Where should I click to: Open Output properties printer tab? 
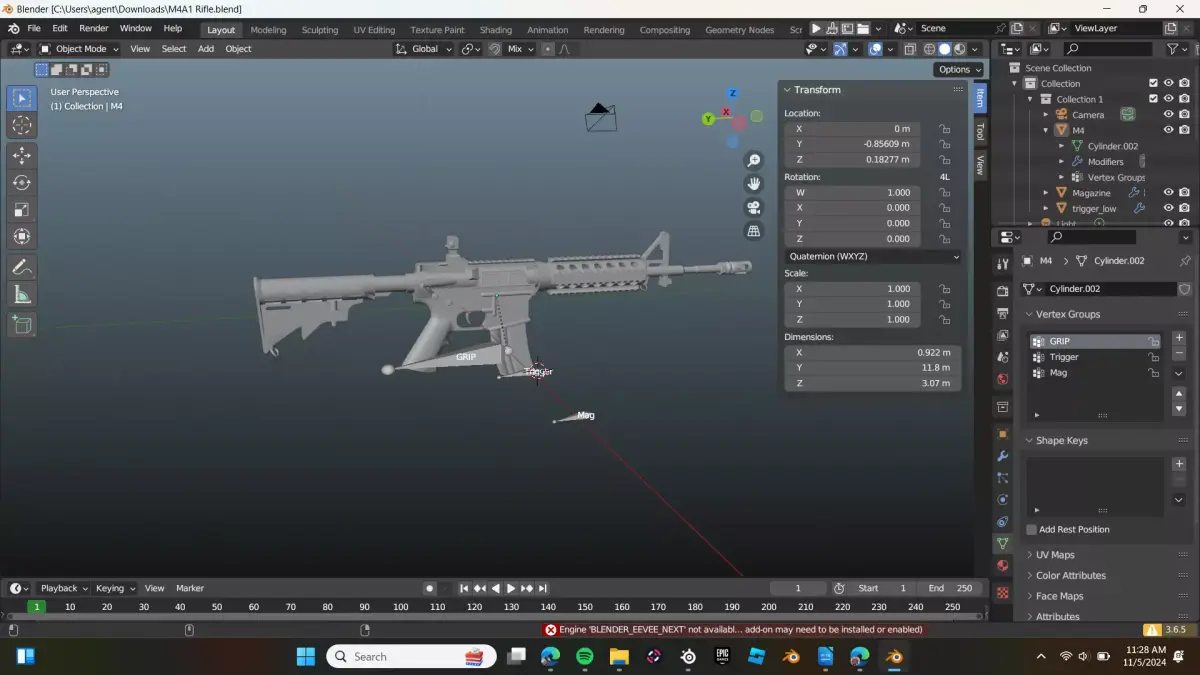1002,313
